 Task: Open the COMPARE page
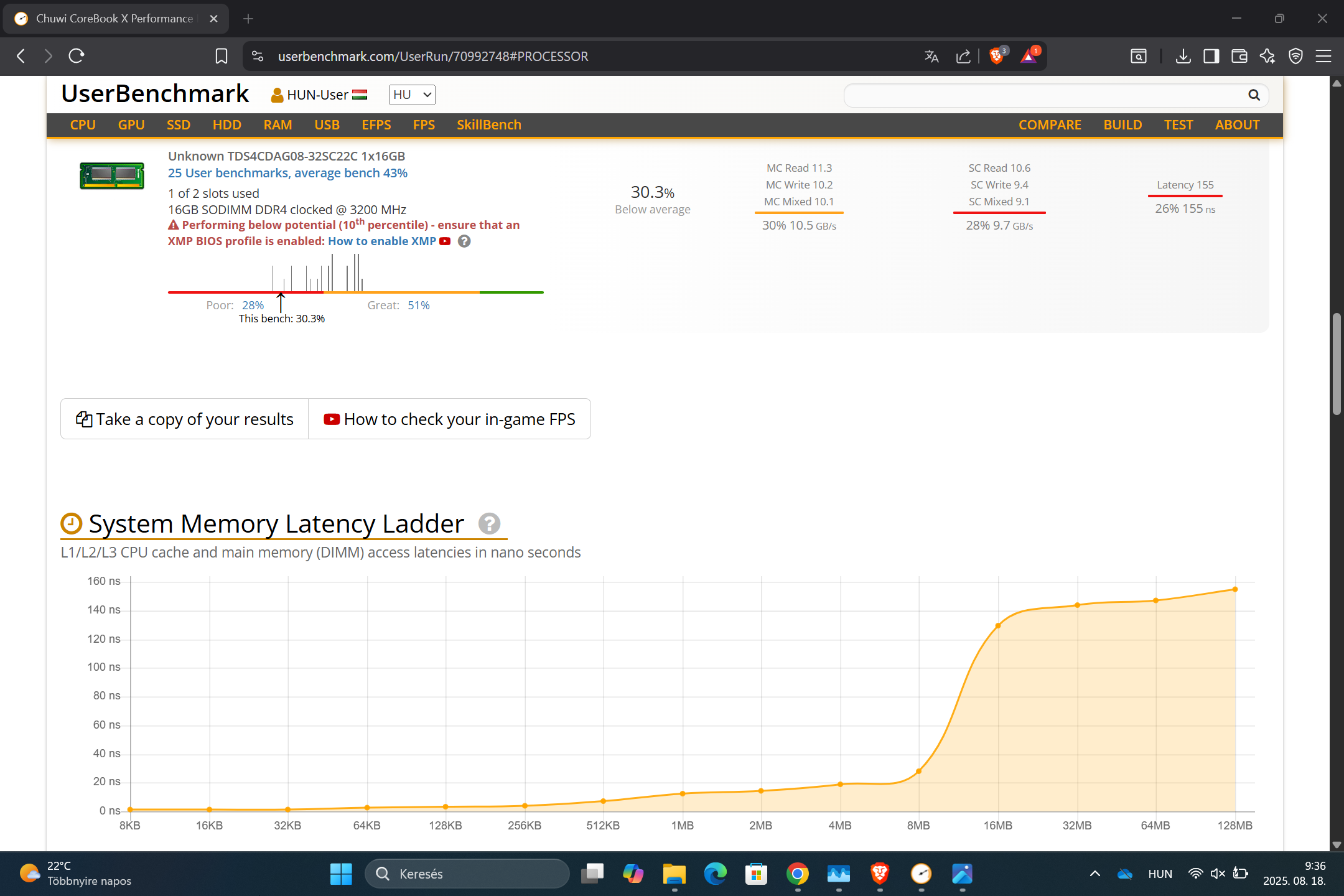pos(1050,125)
